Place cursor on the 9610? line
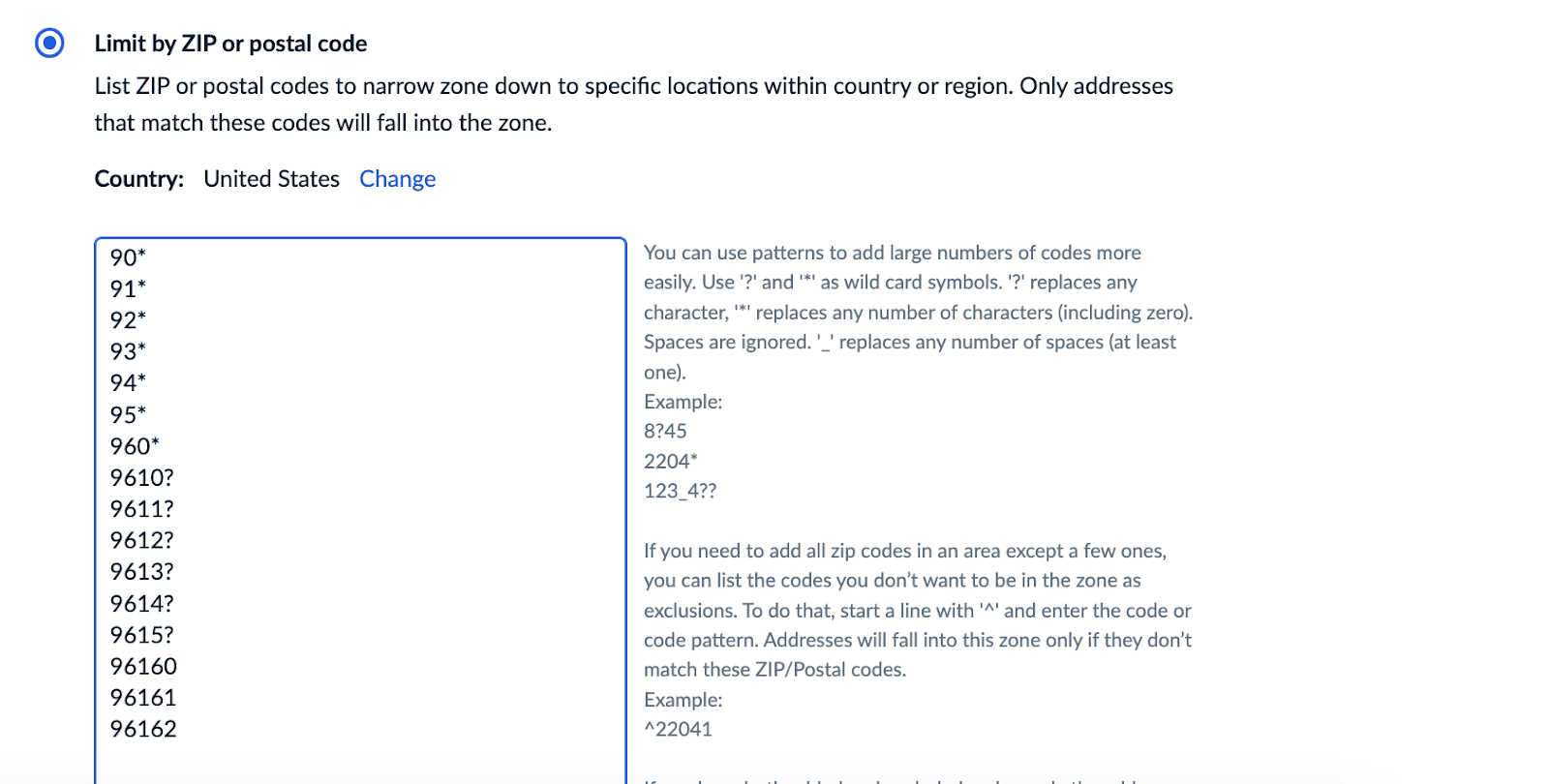The image size is (1549, 784). 141,477
